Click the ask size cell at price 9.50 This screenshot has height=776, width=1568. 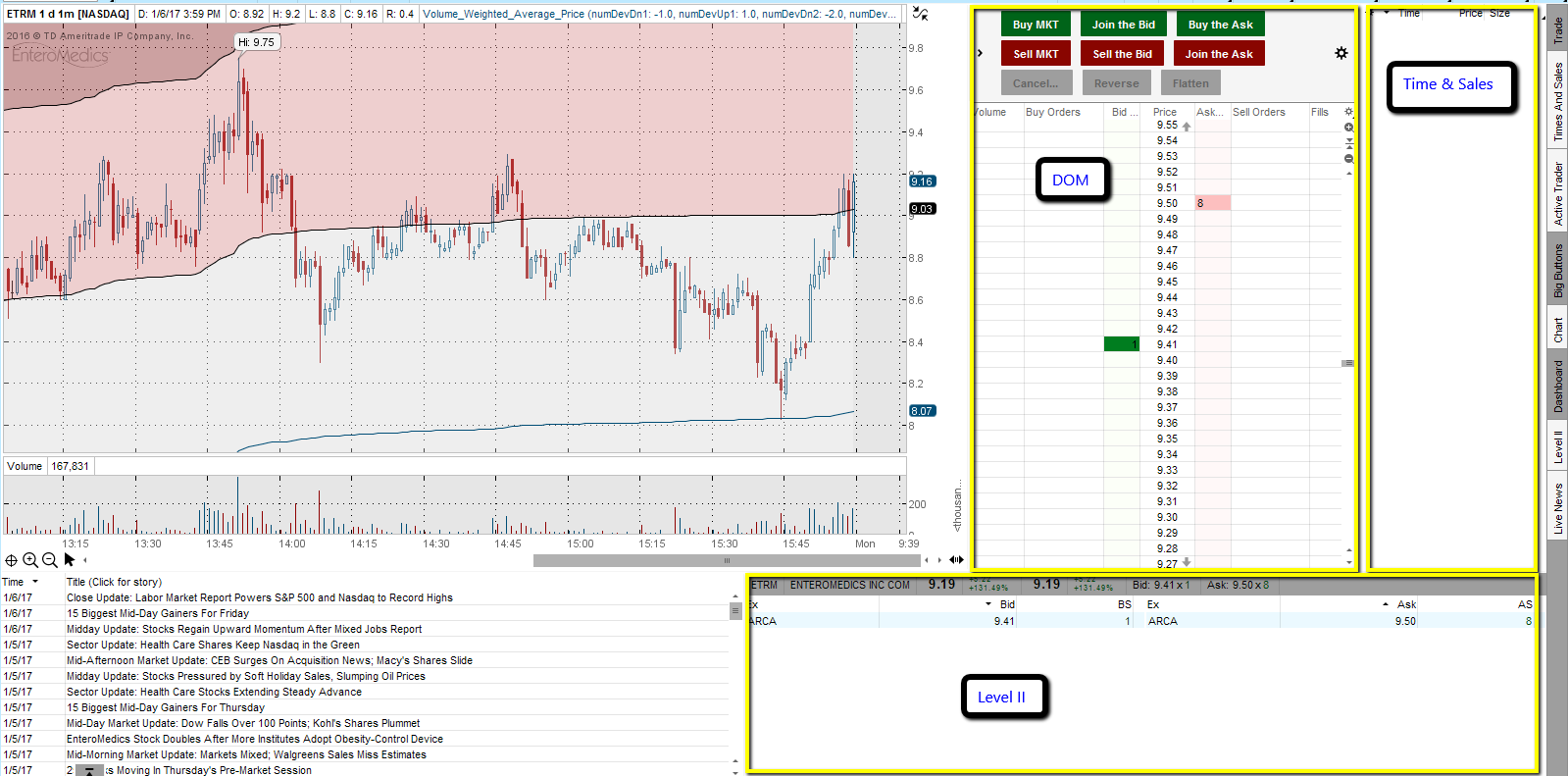click(x=1212, y=203)
